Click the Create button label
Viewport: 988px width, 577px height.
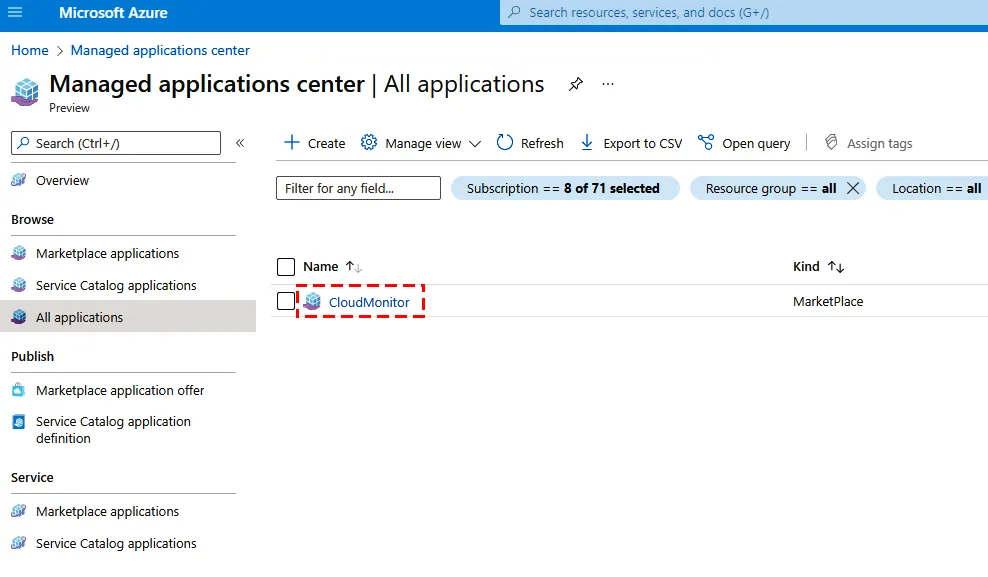[326, 144]
